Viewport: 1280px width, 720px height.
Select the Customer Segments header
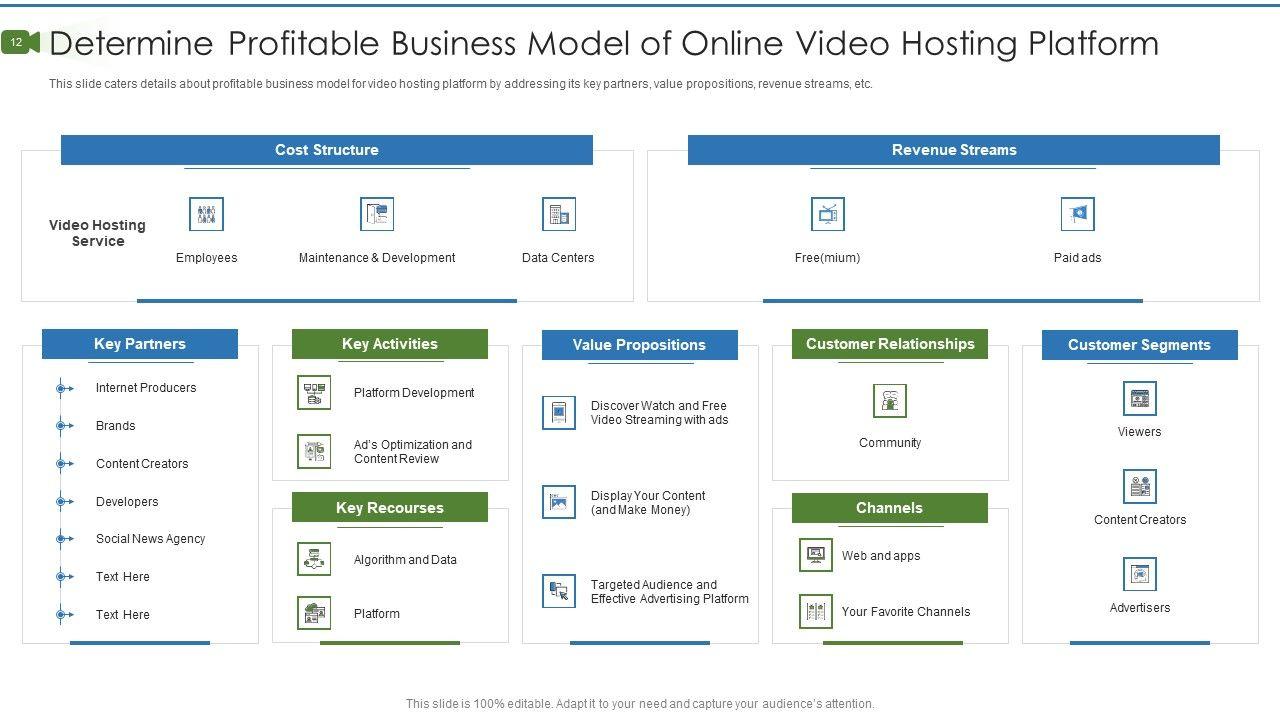1140,345
